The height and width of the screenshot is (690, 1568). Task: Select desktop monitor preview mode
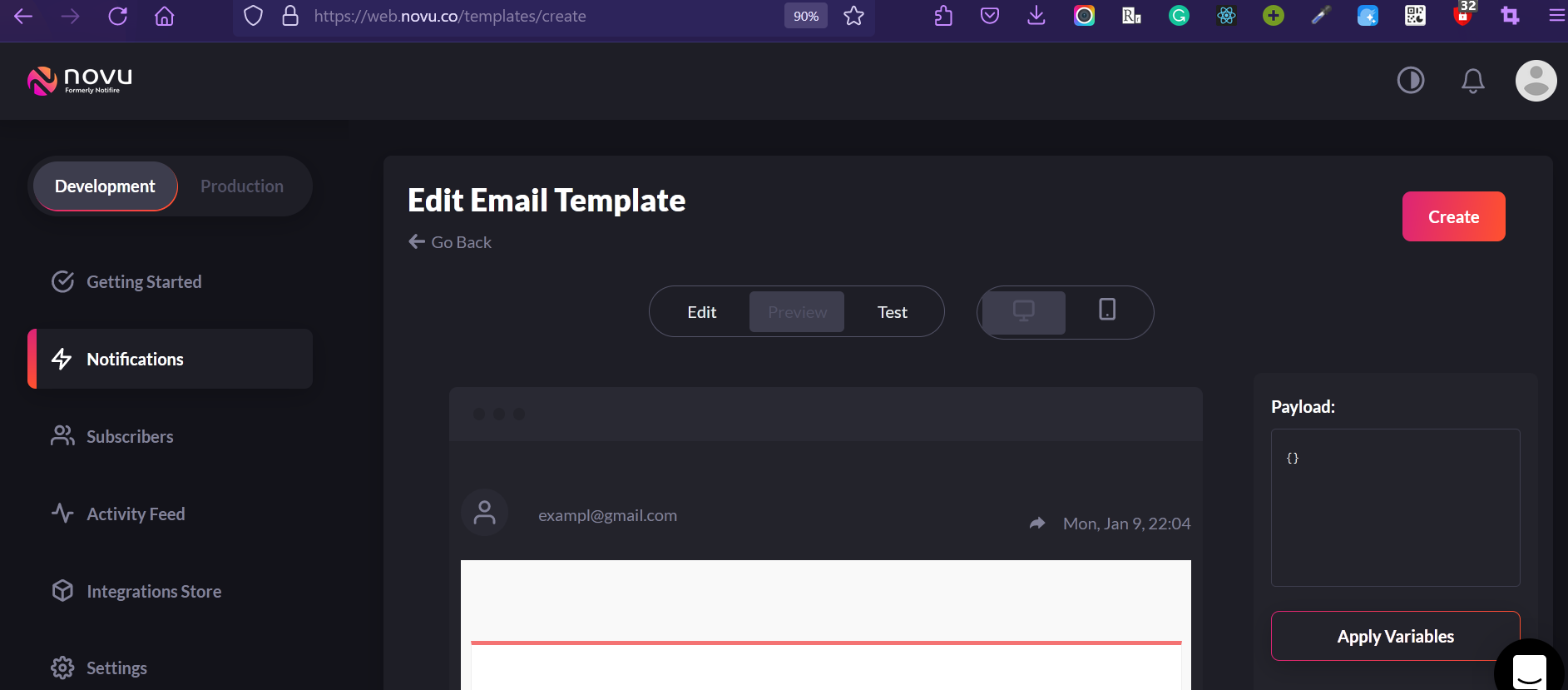[1024, 312]
